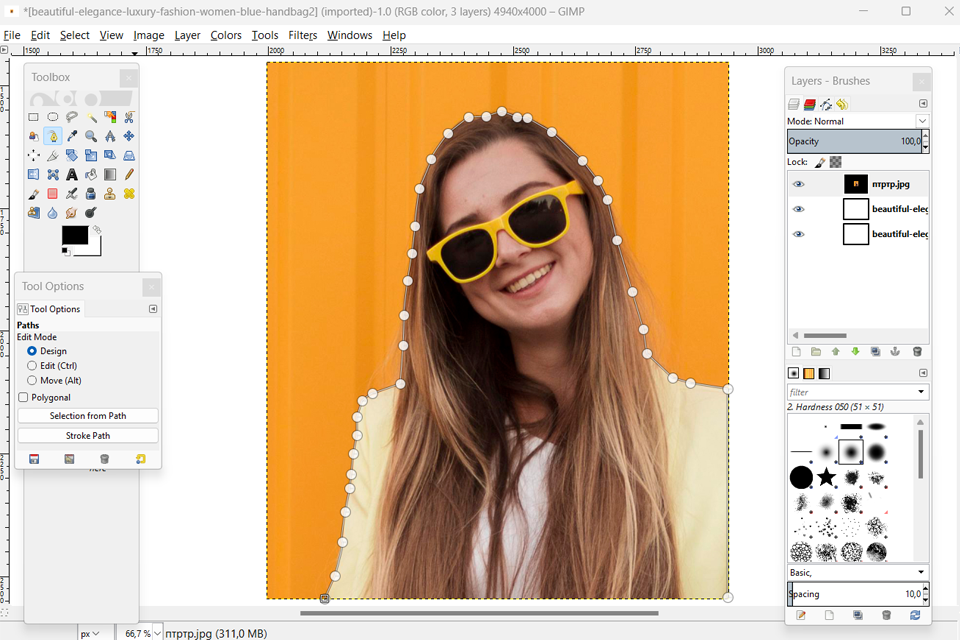This screenshot has width=960, height=640.
Task: Select the Color Picker eyedropper tool
Action: [72, 136]
